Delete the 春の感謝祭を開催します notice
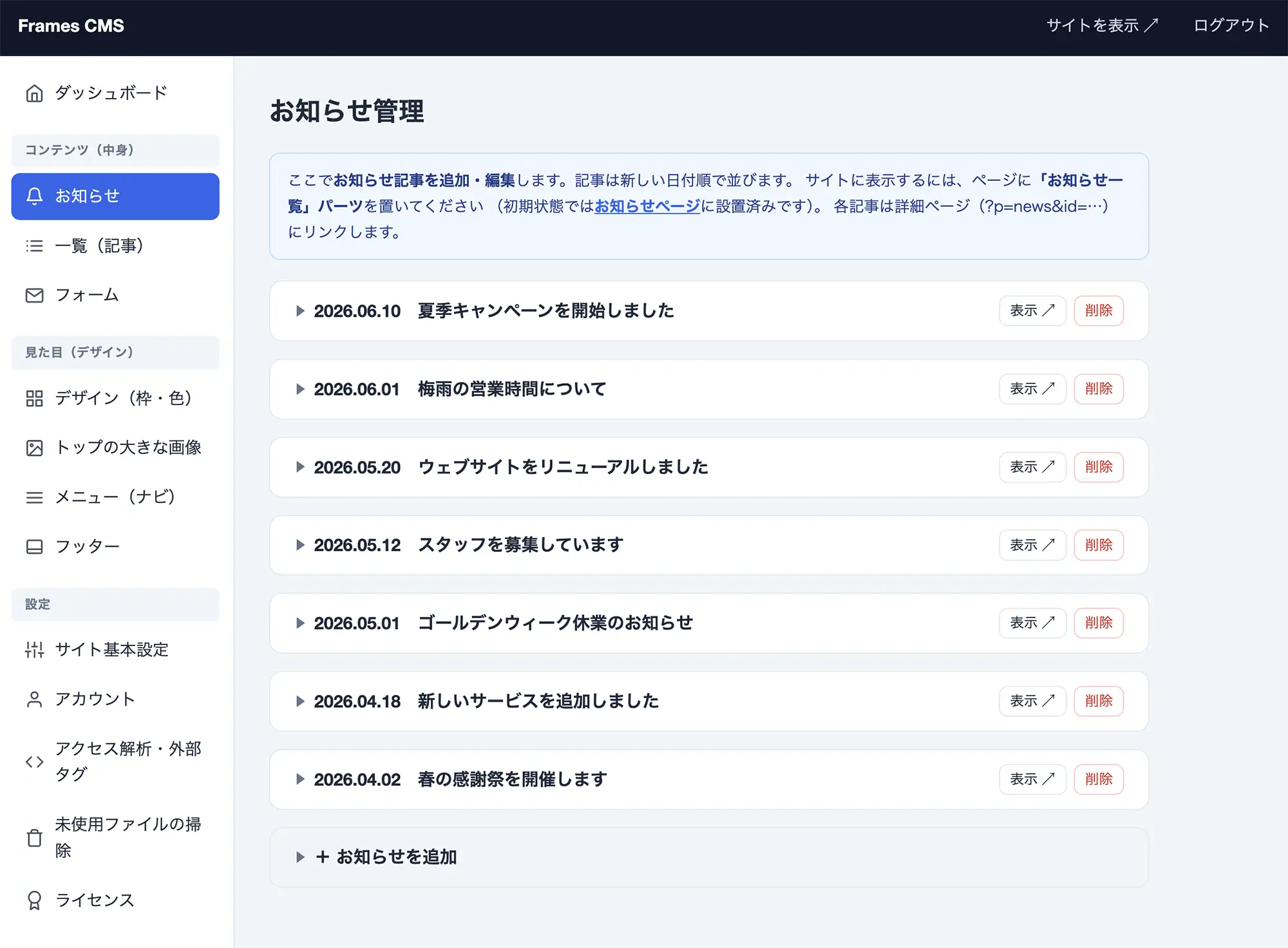The image size is (1288, 948). point(1099,779)
